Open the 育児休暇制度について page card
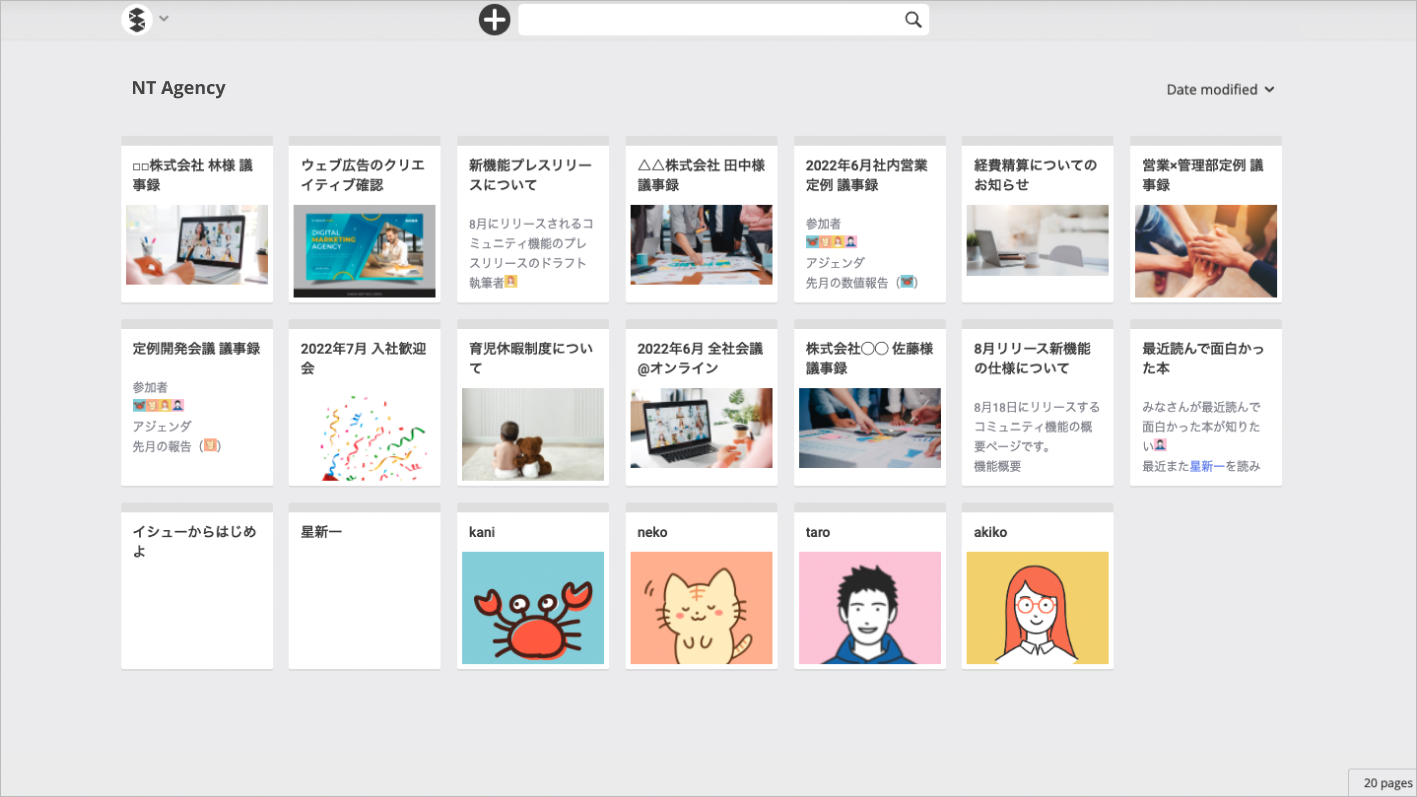 pos(533,403)
